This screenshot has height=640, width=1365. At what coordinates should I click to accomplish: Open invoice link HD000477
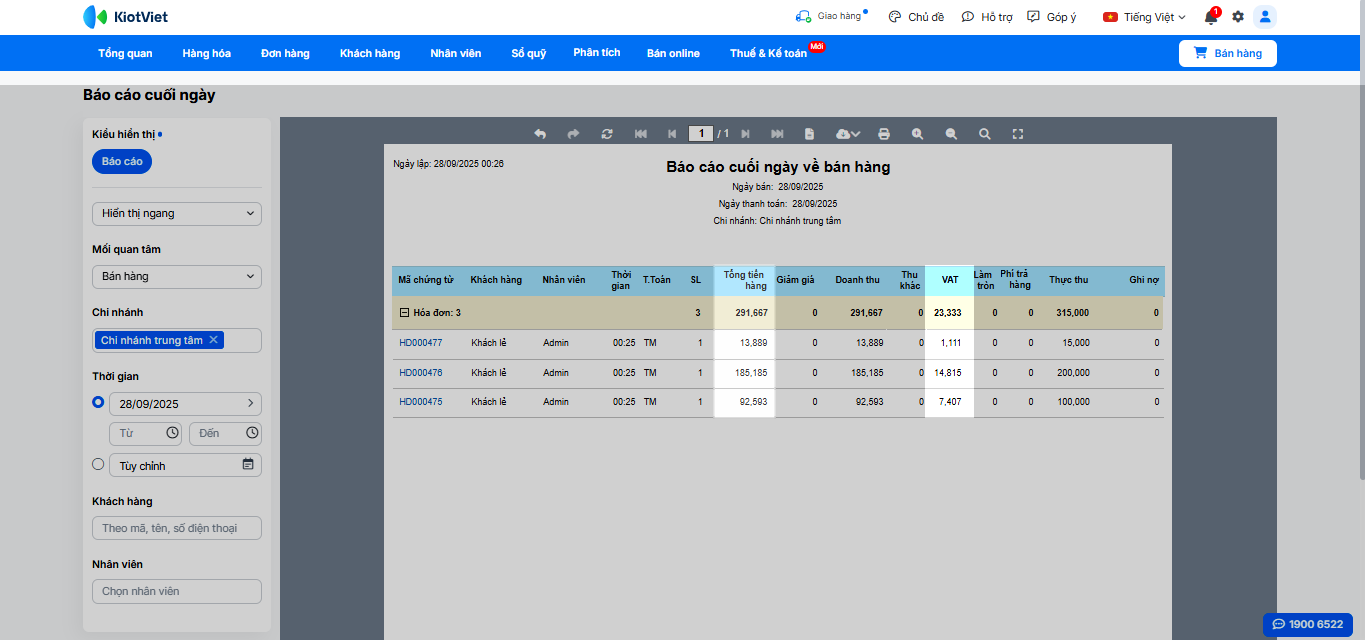[420, 343]
